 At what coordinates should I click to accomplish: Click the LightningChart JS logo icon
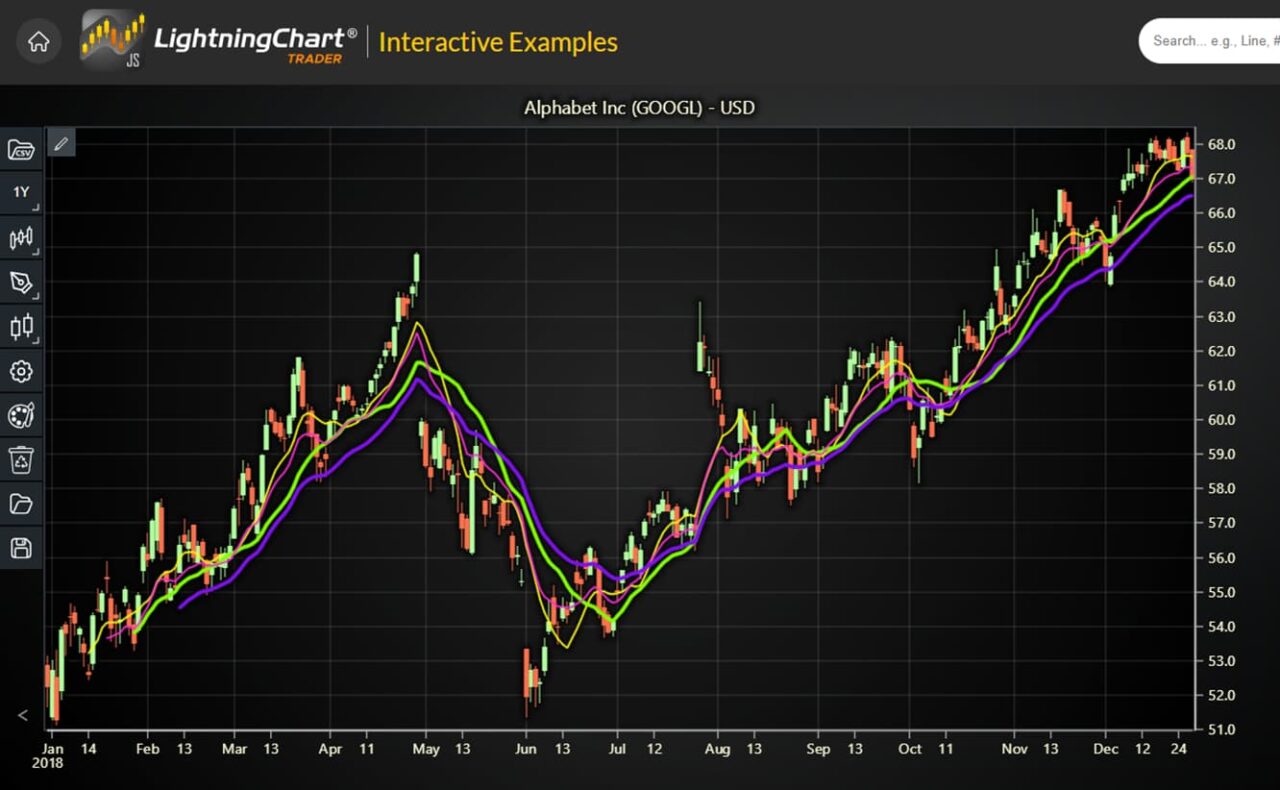(x=110, y=40)
